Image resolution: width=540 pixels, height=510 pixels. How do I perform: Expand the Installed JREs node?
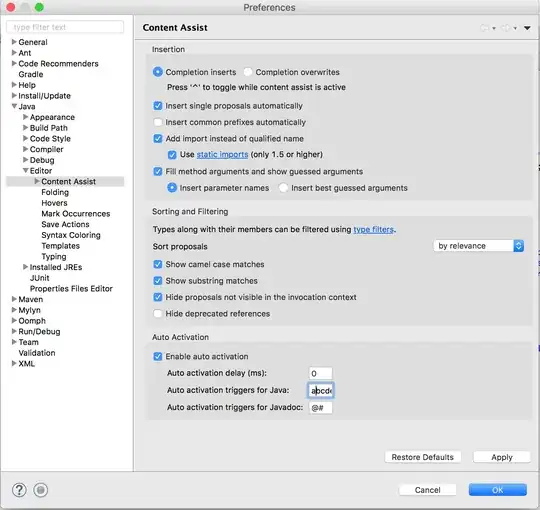25,267
